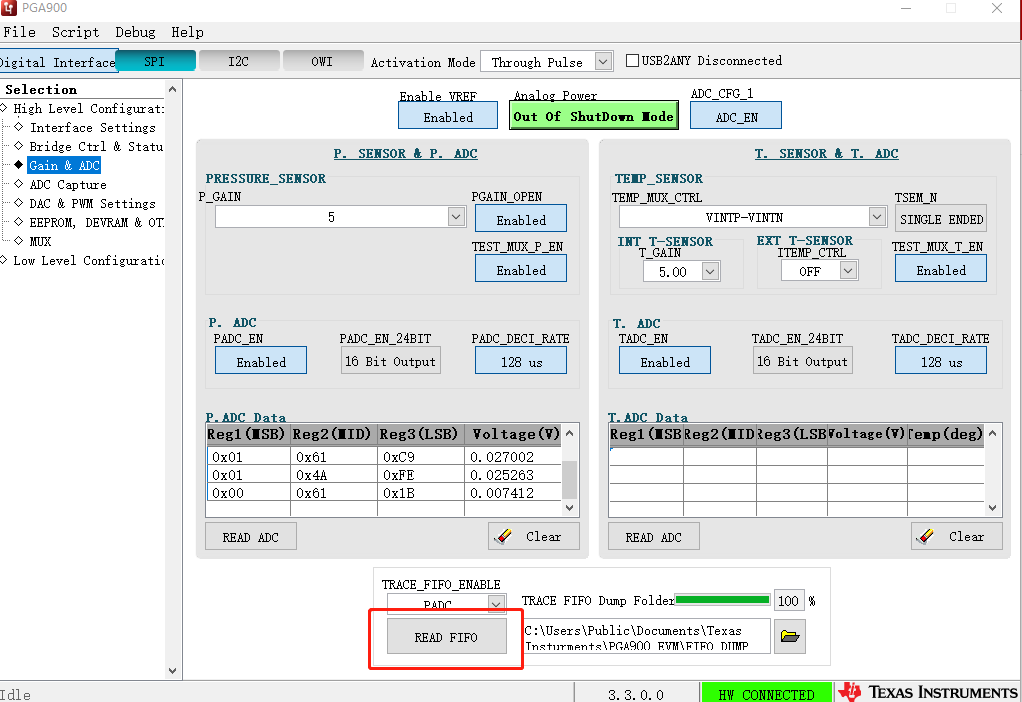
Task: Click the Selection panel scroll up arrow
Action: tap(172, 89)
